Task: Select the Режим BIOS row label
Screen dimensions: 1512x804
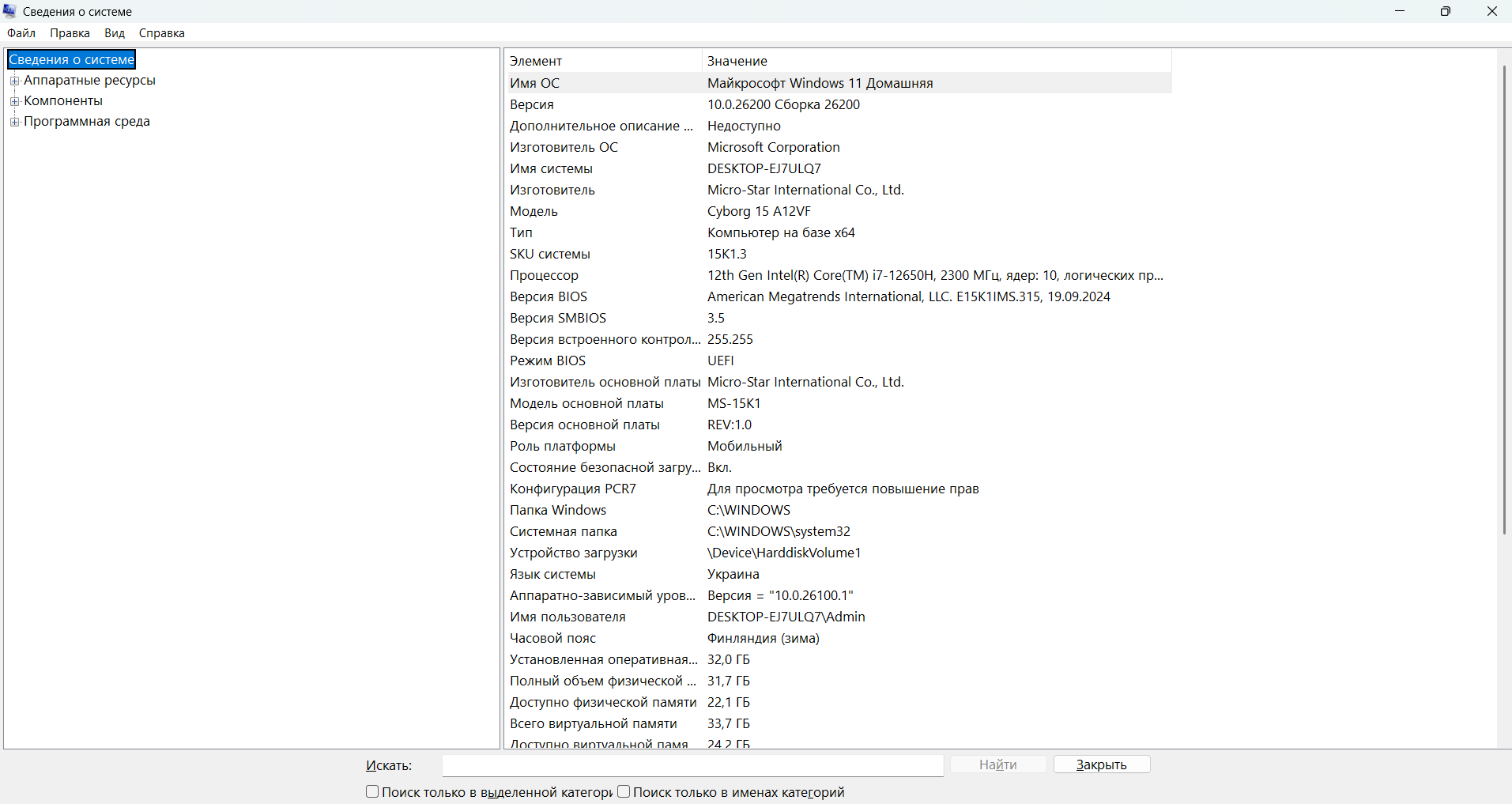Action: (x=548, y=360)
